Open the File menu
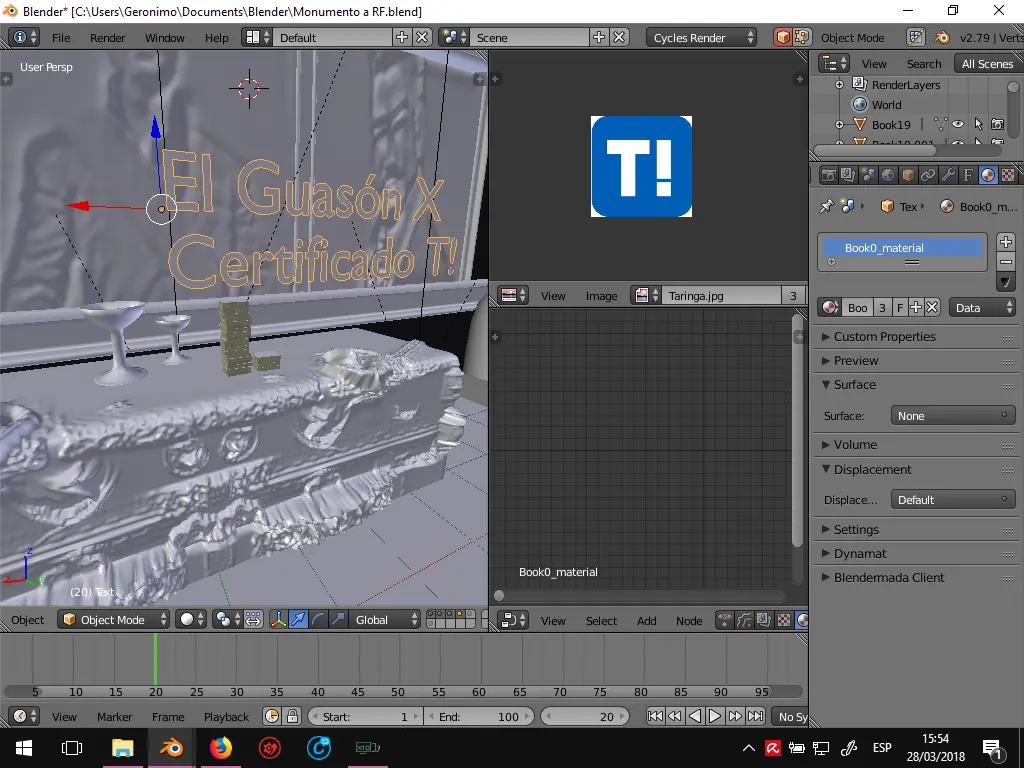 (61, 38)
